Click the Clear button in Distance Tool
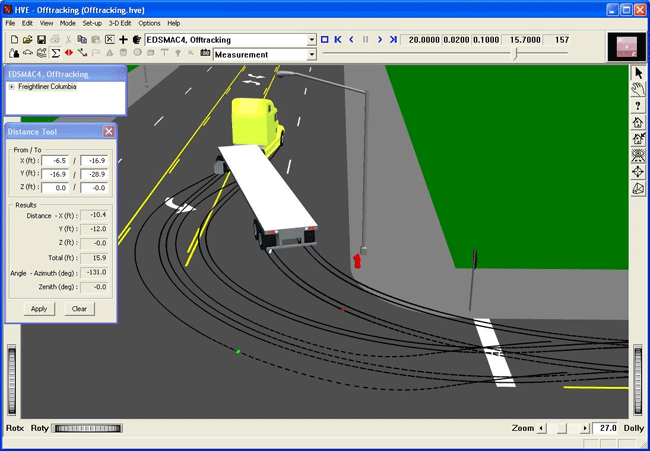Viewport: 650px width, 451px height. pyautogui.click(x=79, y=309)
